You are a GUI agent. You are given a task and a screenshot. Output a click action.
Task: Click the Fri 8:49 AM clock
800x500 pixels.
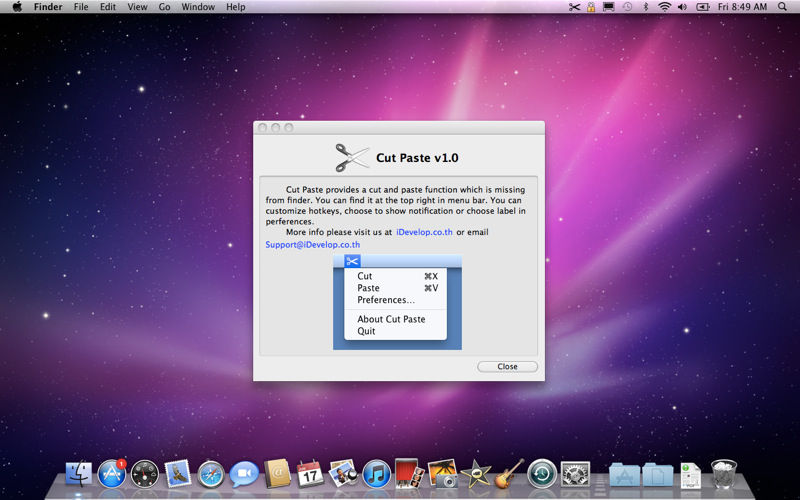(742, 7)
